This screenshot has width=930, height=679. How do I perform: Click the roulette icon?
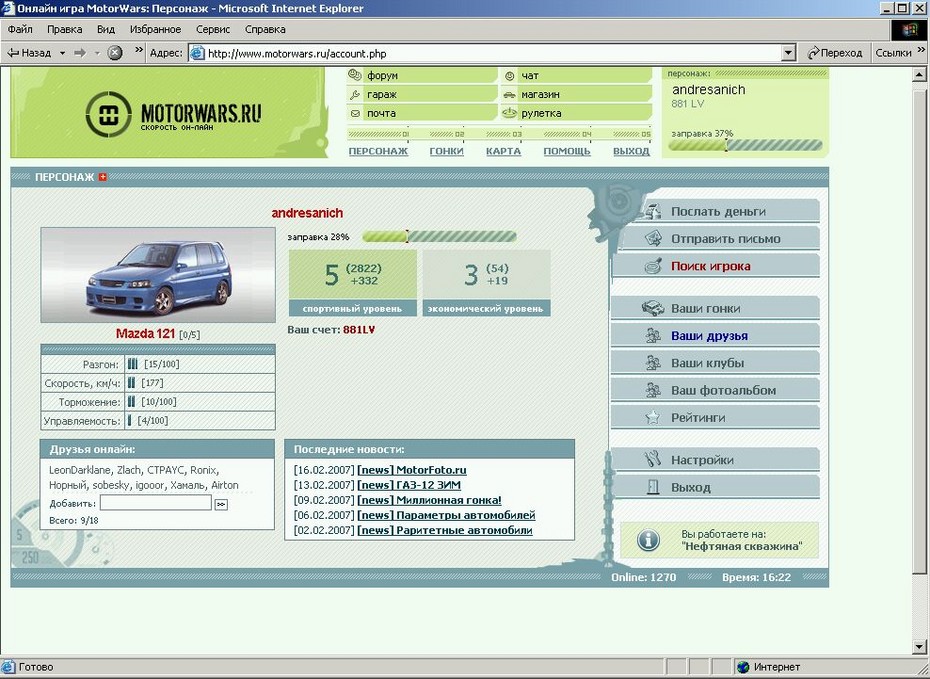[509, 113]
